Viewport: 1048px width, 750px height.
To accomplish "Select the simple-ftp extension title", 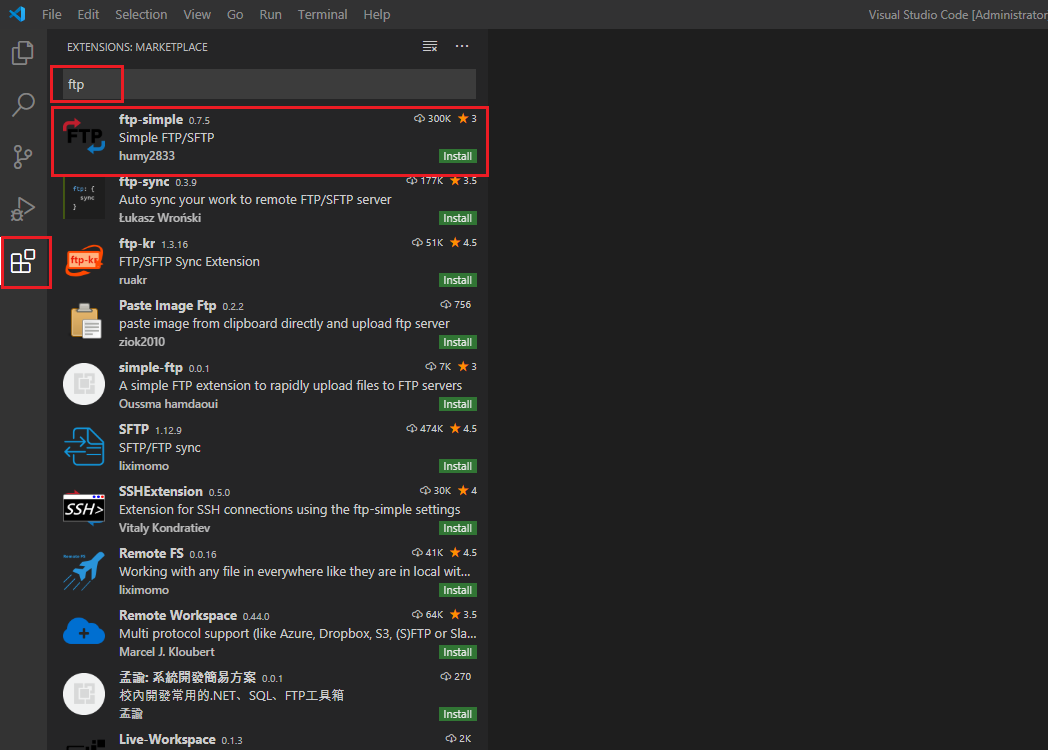I will point(150,368).
